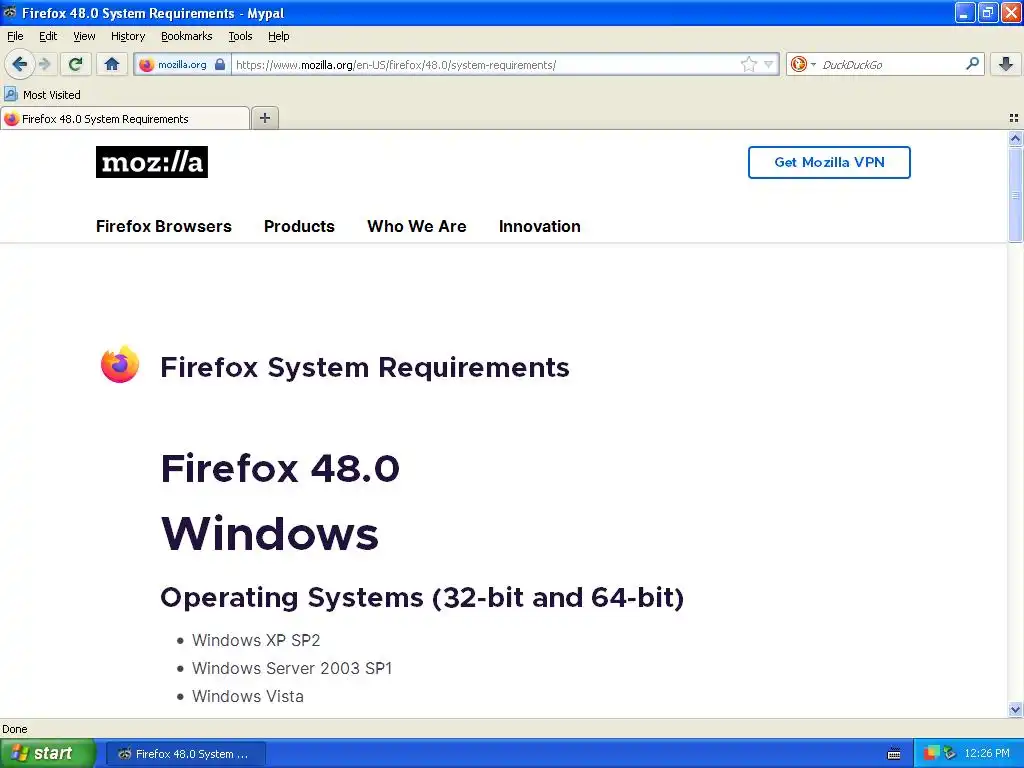Click the tab groups grid icon
This screenshot has width=1024, height=768.
(1014, 118)
